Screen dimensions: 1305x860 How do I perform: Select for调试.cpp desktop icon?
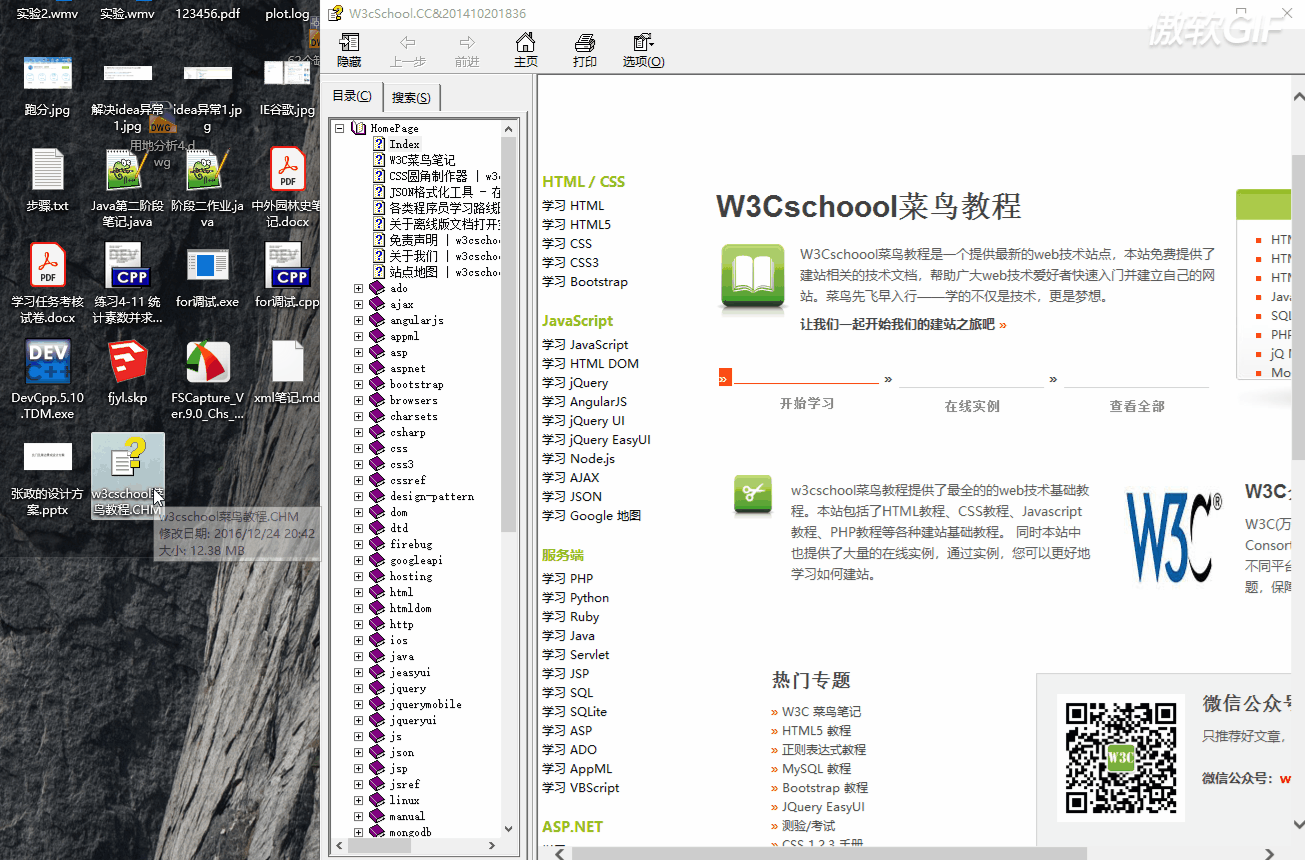(x=288, y=277)
